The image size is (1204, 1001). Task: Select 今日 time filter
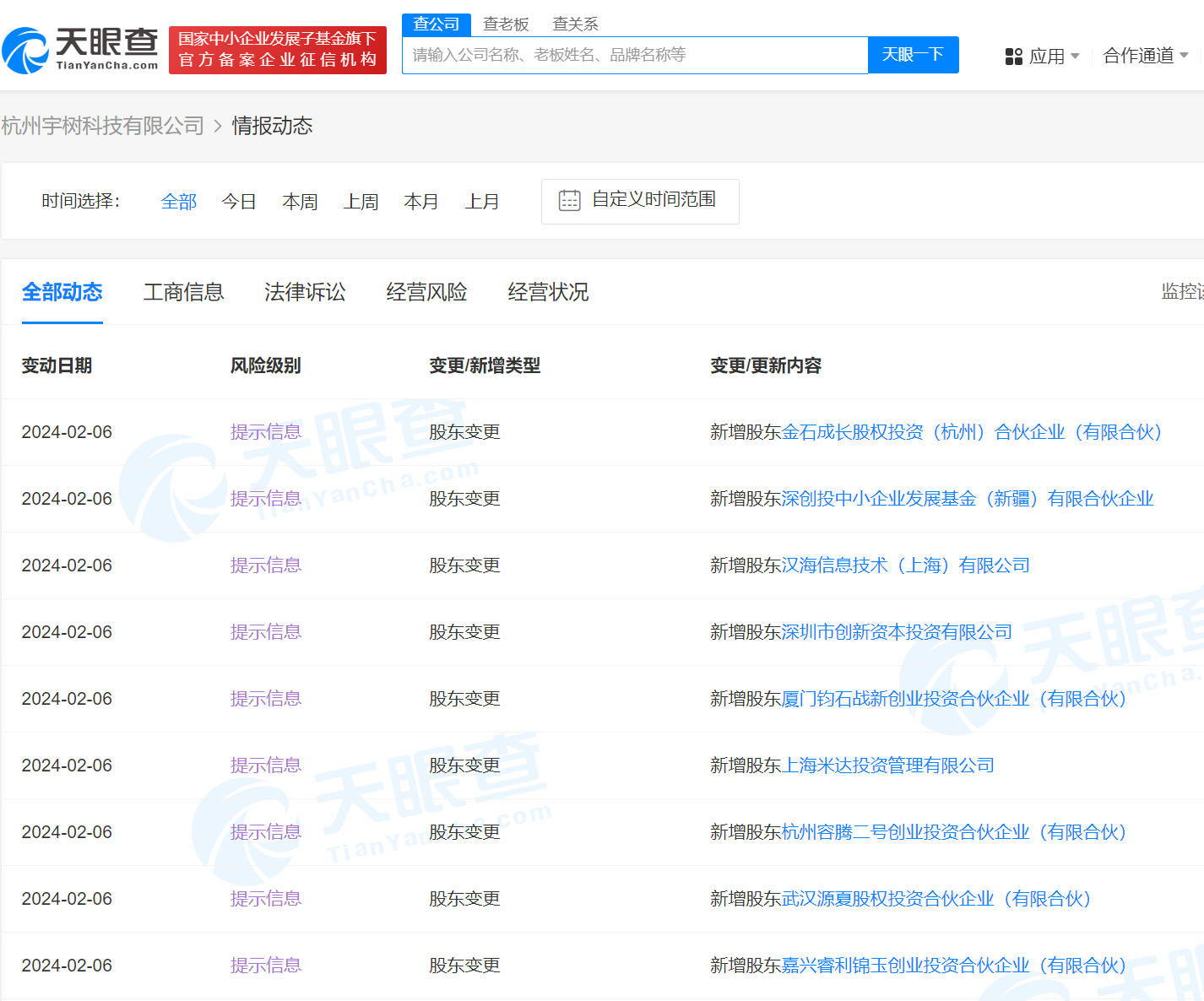[239, 202]
